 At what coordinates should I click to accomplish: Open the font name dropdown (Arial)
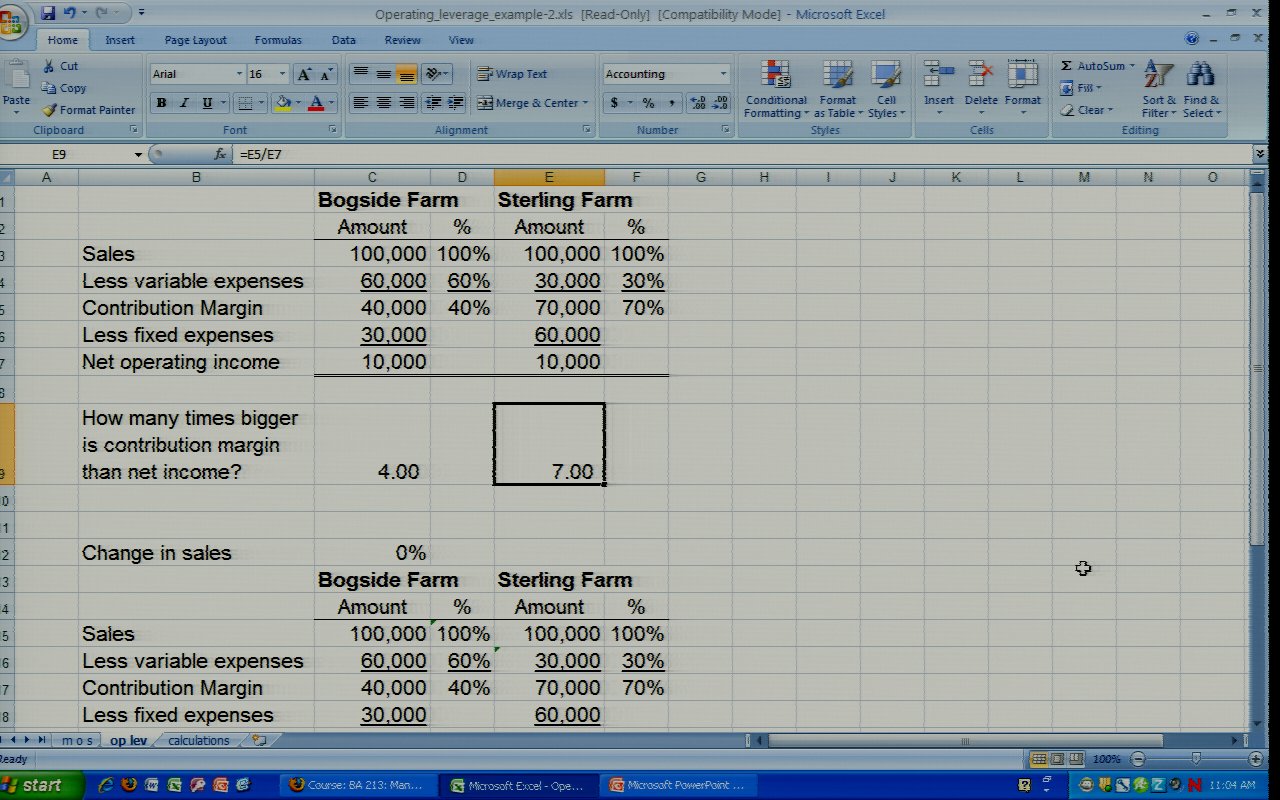tap(239, 74)
